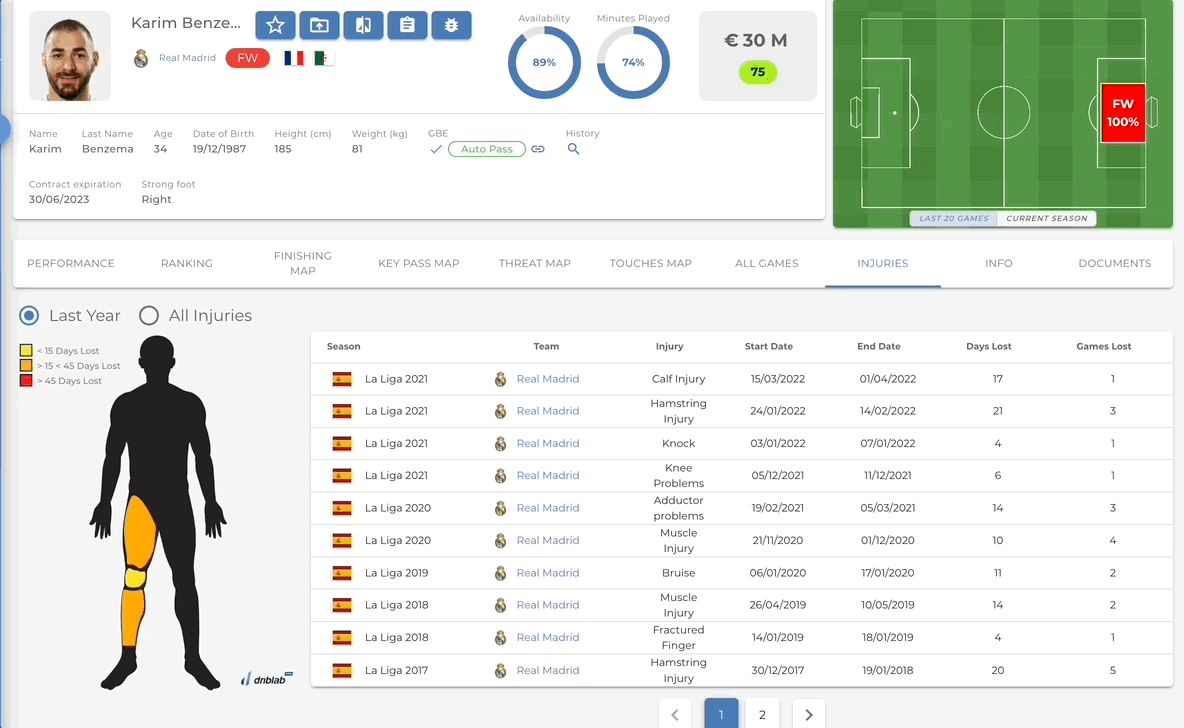Click the GBE green checkmark icon
This screenshot has height=728, width=1184.
coord(436,149)
